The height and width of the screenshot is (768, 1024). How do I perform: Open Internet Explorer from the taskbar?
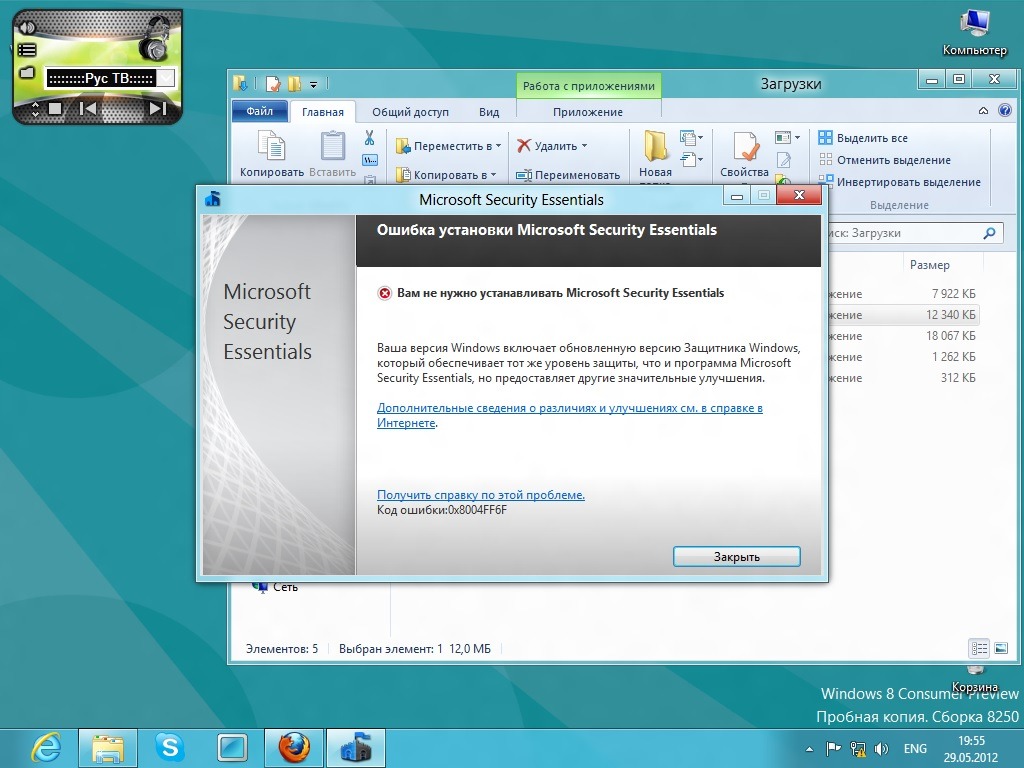[x=46, y=748]
